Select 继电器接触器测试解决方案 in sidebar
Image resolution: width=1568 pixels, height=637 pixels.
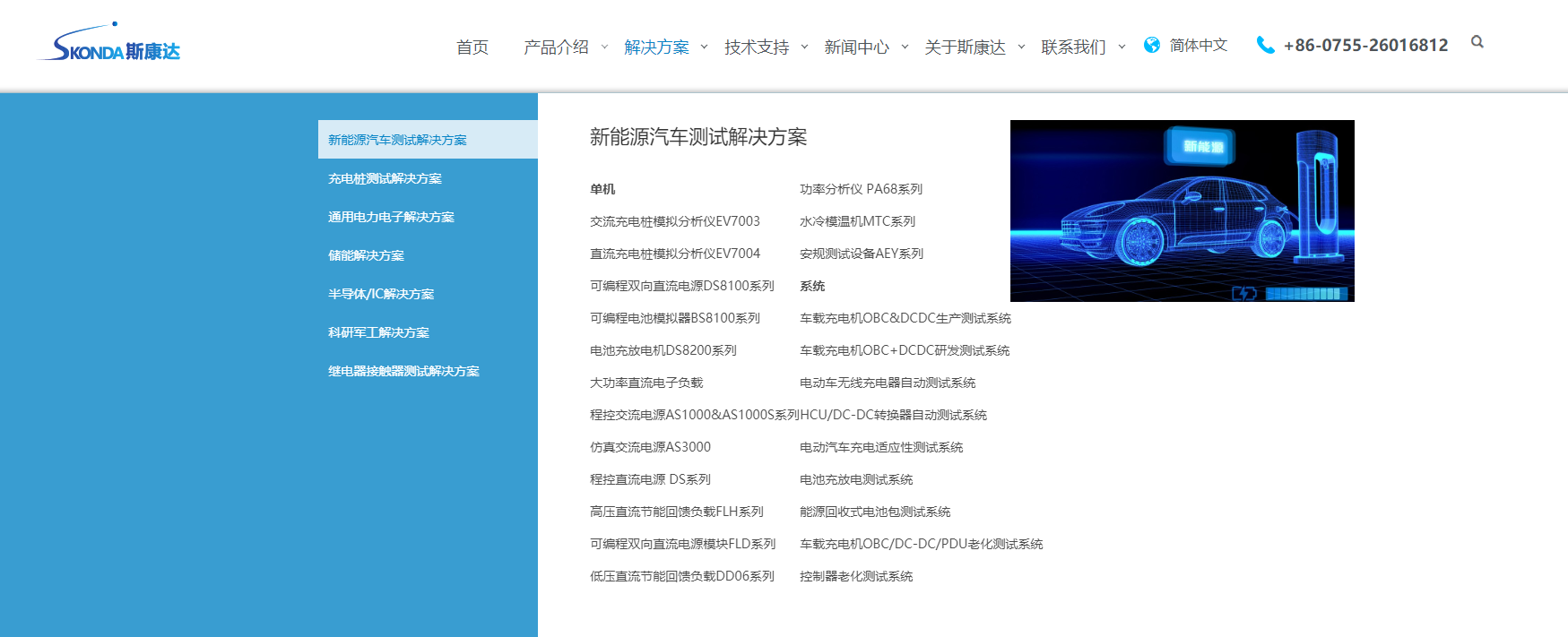(403, 371)
